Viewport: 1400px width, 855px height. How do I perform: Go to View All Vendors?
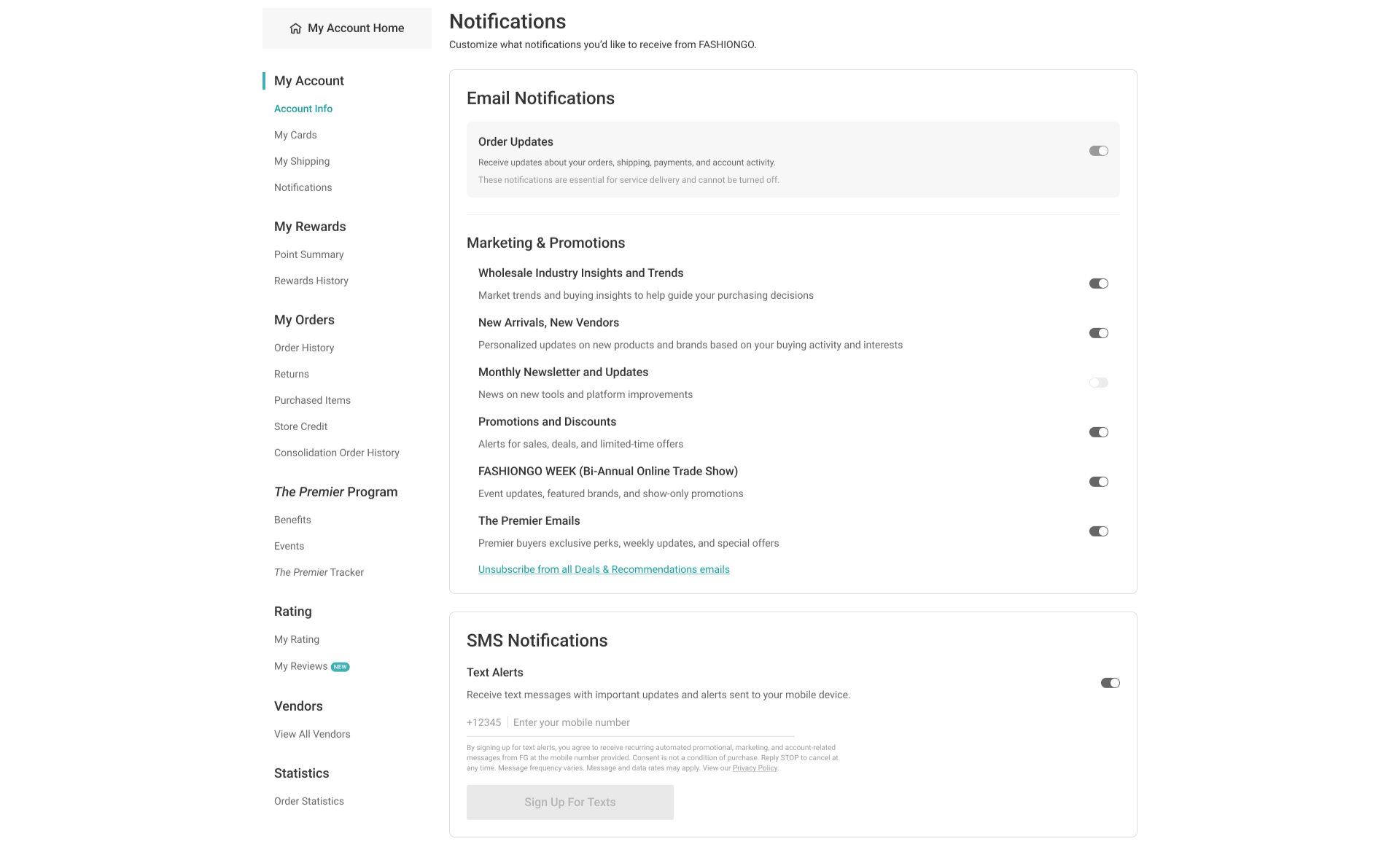312,734
